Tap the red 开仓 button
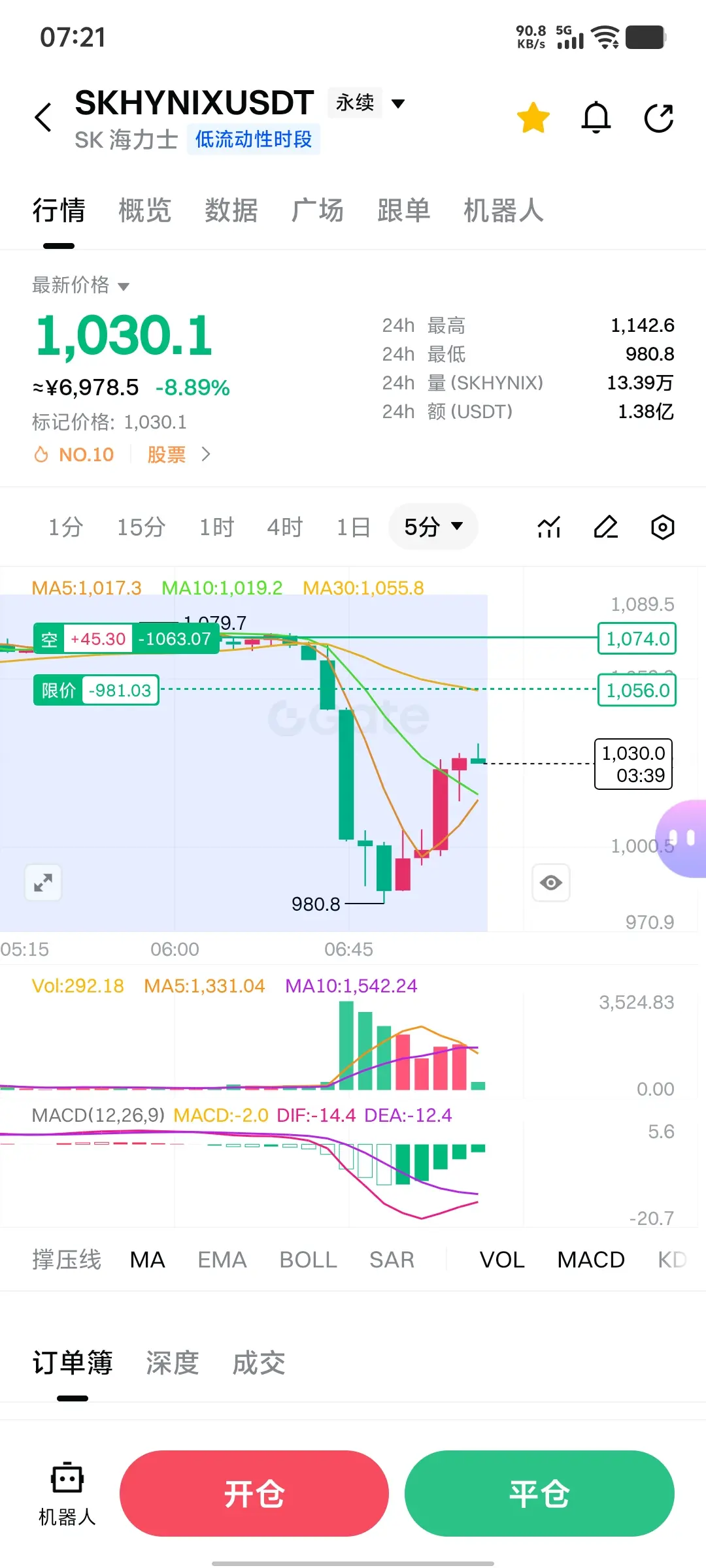 [254, 1494]
